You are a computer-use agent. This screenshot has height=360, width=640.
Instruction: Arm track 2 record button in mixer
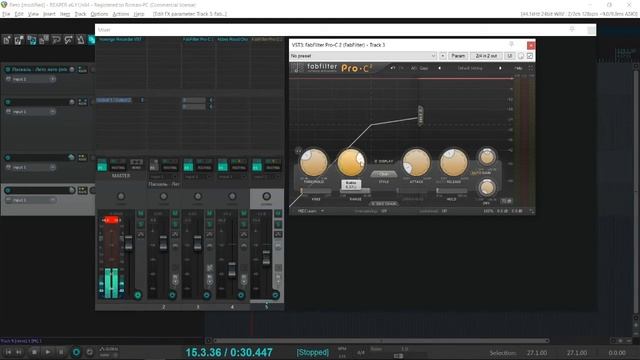[x=172, y=295]
